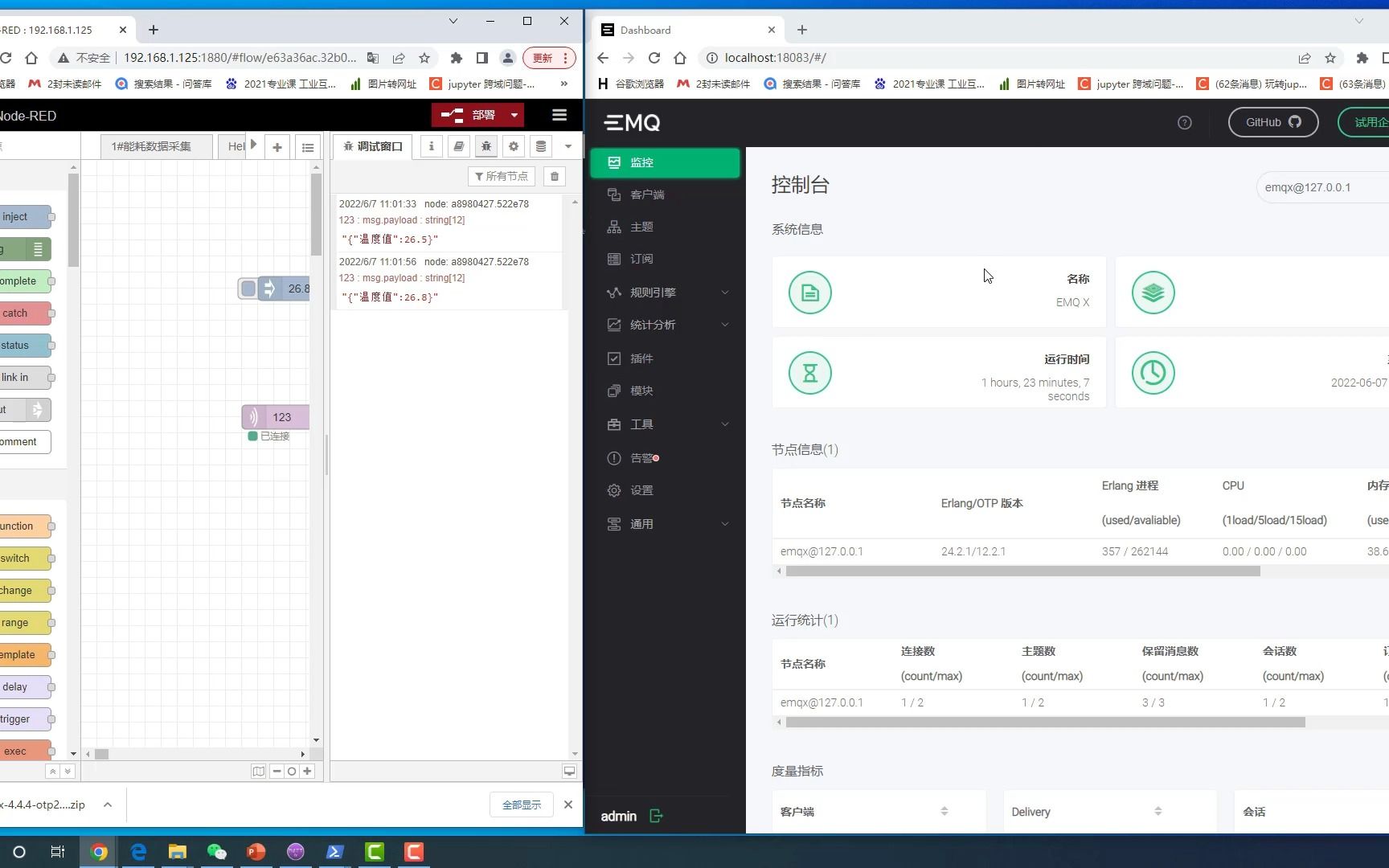
Task: Add a new flow tab in Node-RED
Action: (x=277, y=147)
